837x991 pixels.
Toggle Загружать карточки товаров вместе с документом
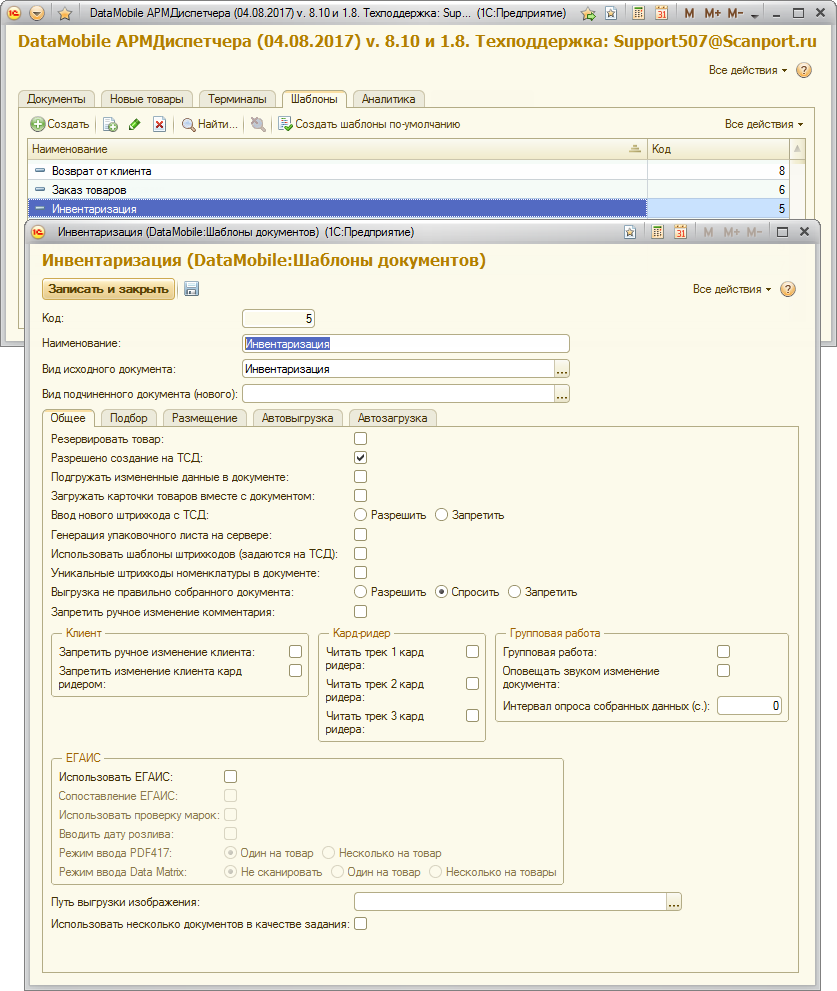[360, 496]
